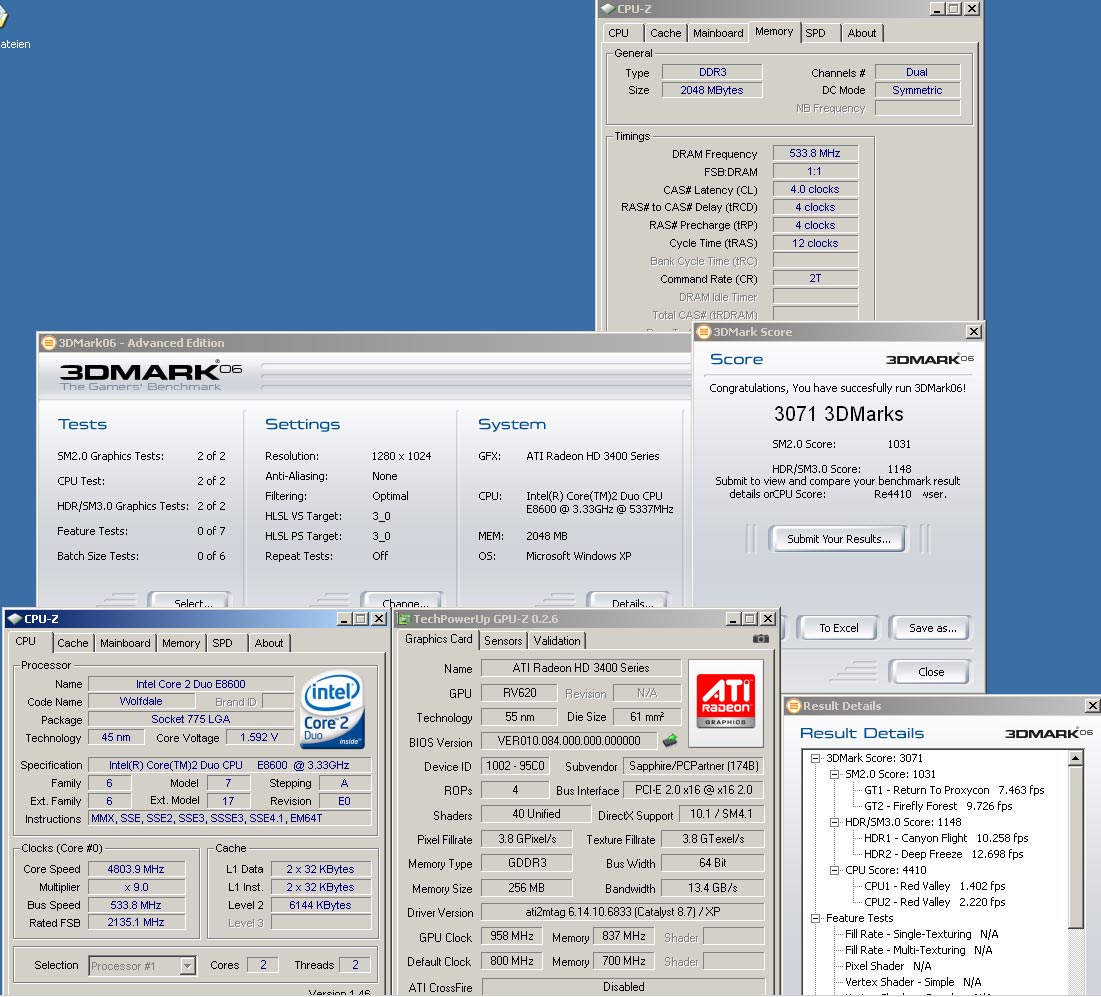This screenshot has width=1101, height=997.
Task: Click the 3DMark06 title bar icon
Action: pyautogui.click(x=48, y=343)
